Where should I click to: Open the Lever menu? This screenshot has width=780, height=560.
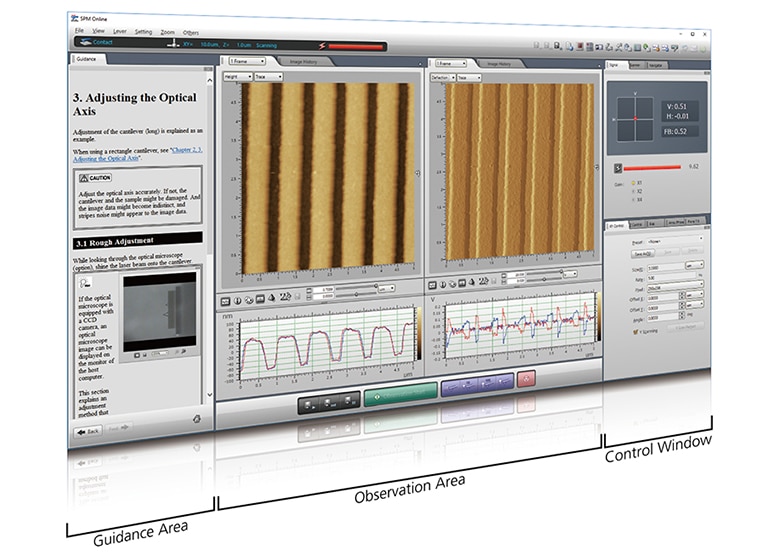[120, 31]
